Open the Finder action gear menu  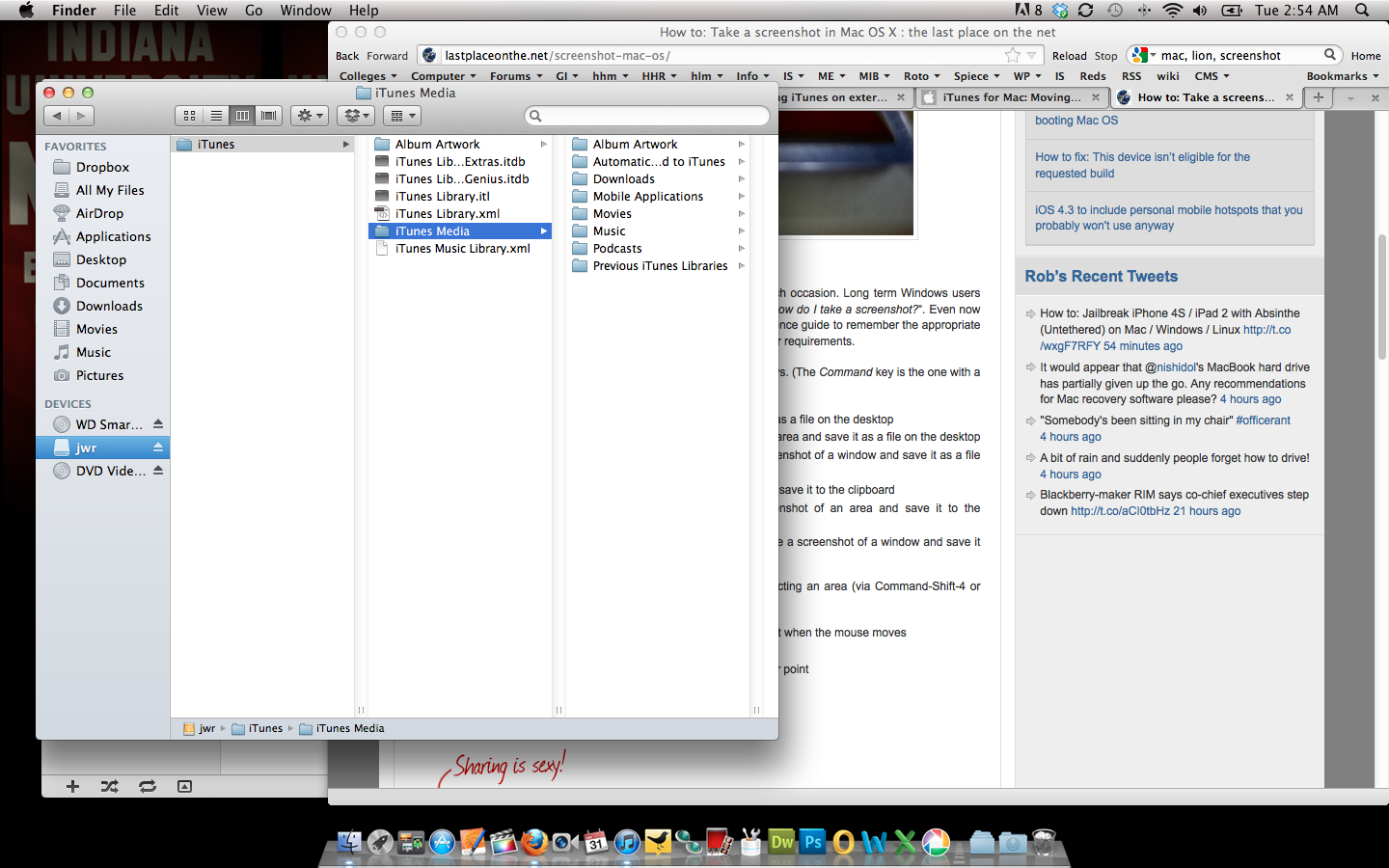click(x=309, y=115)
